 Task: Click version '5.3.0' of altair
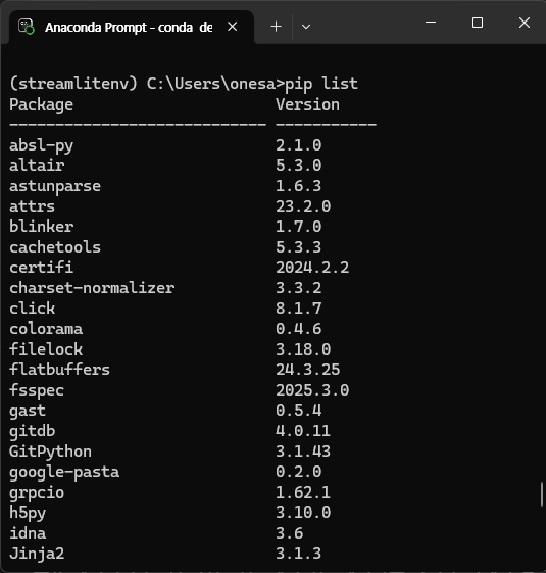(x=299, y=166)
